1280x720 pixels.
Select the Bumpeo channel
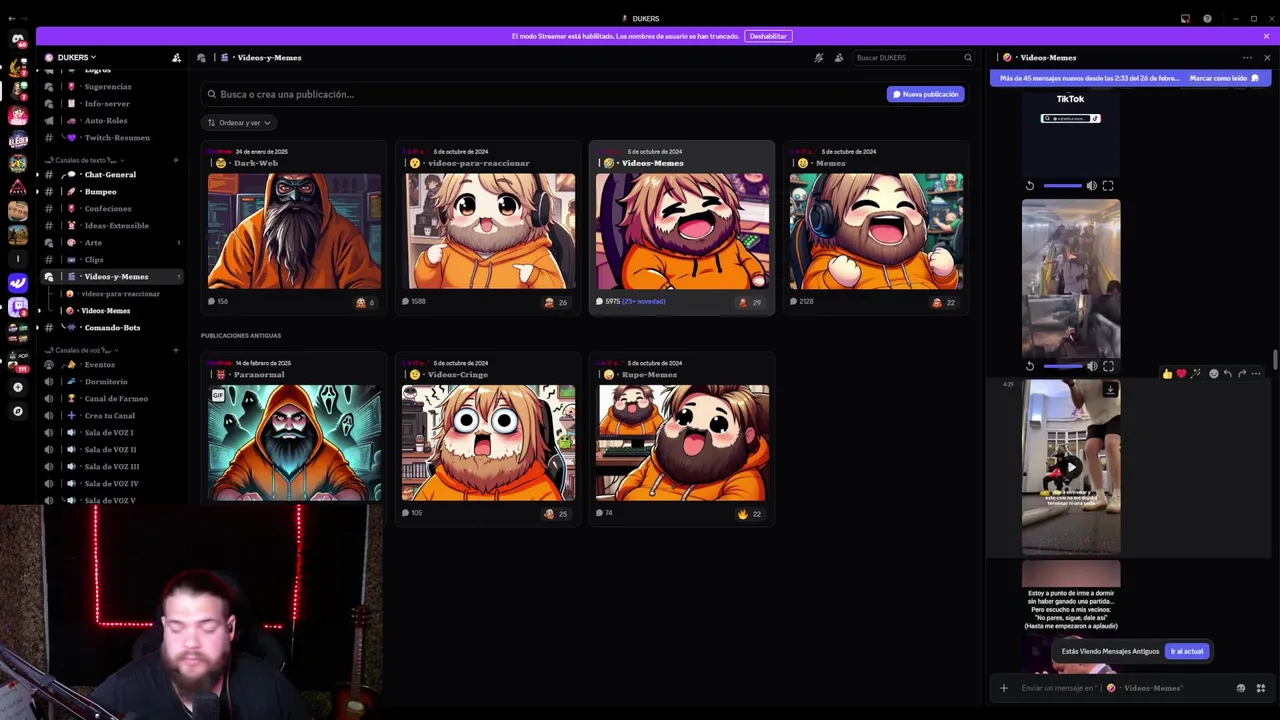coord(112,192)
